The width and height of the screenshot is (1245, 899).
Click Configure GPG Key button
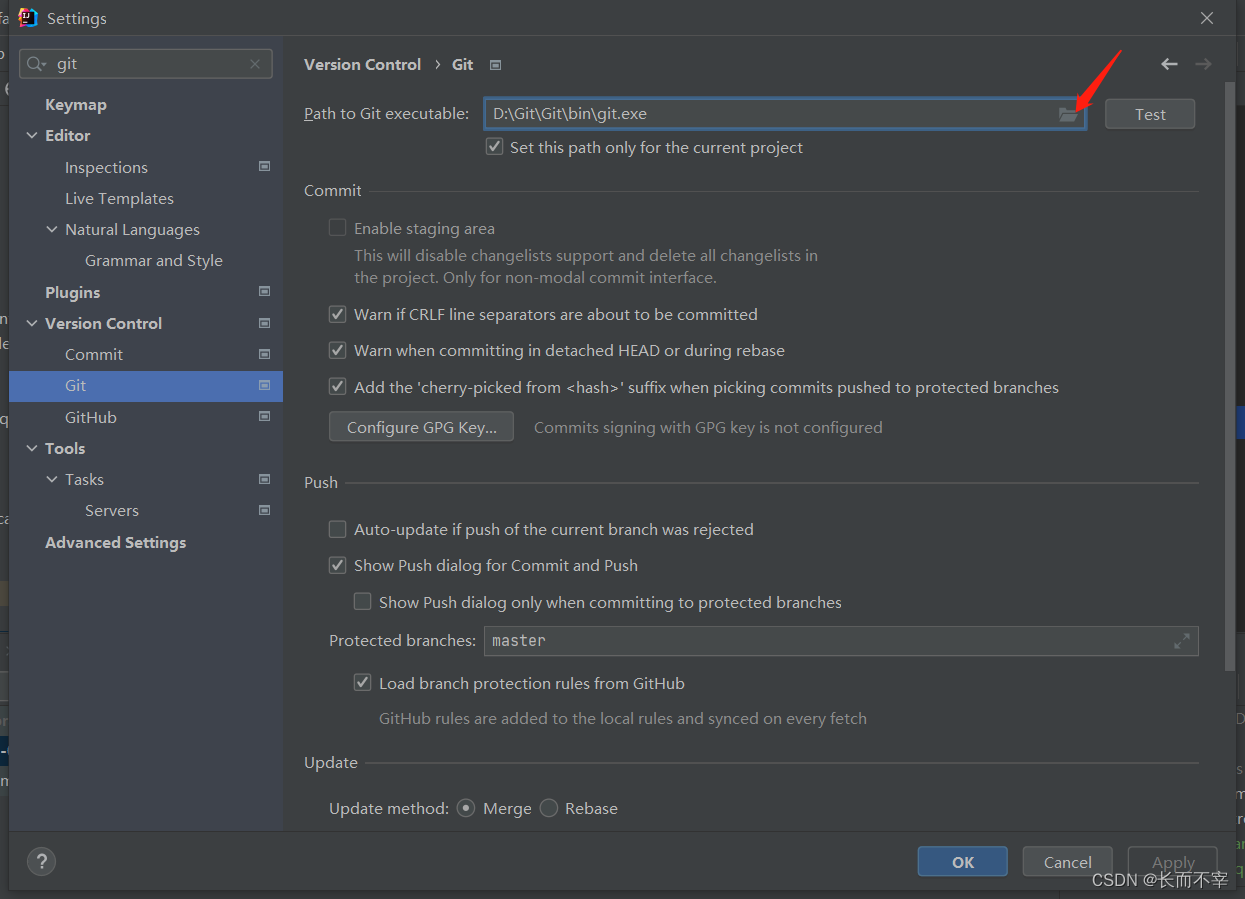click(x=421, y=427)
